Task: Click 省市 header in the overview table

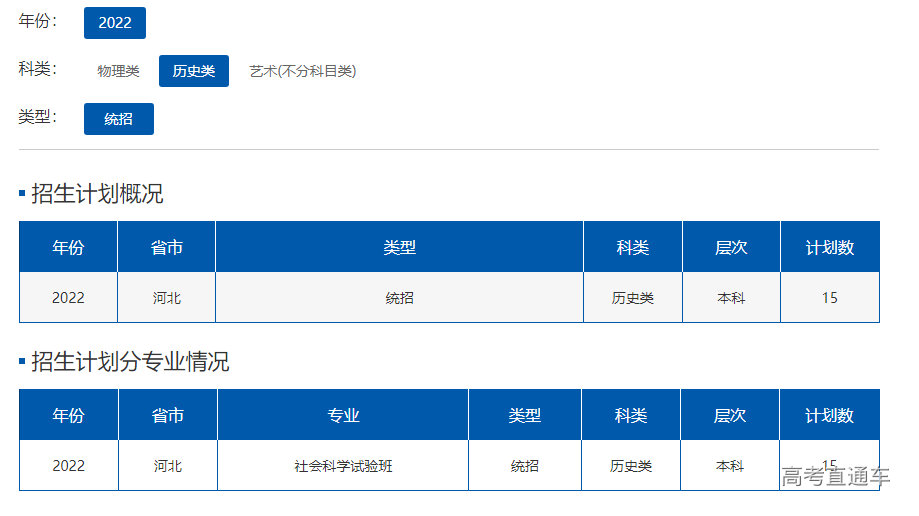Action: (x=167, y=247)
